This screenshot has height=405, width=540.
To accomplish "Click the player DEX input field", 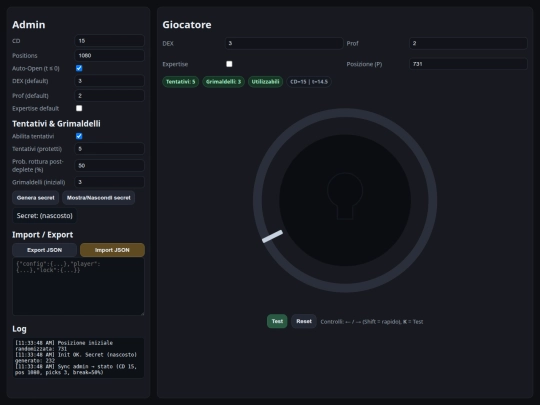I will [284, 43].
